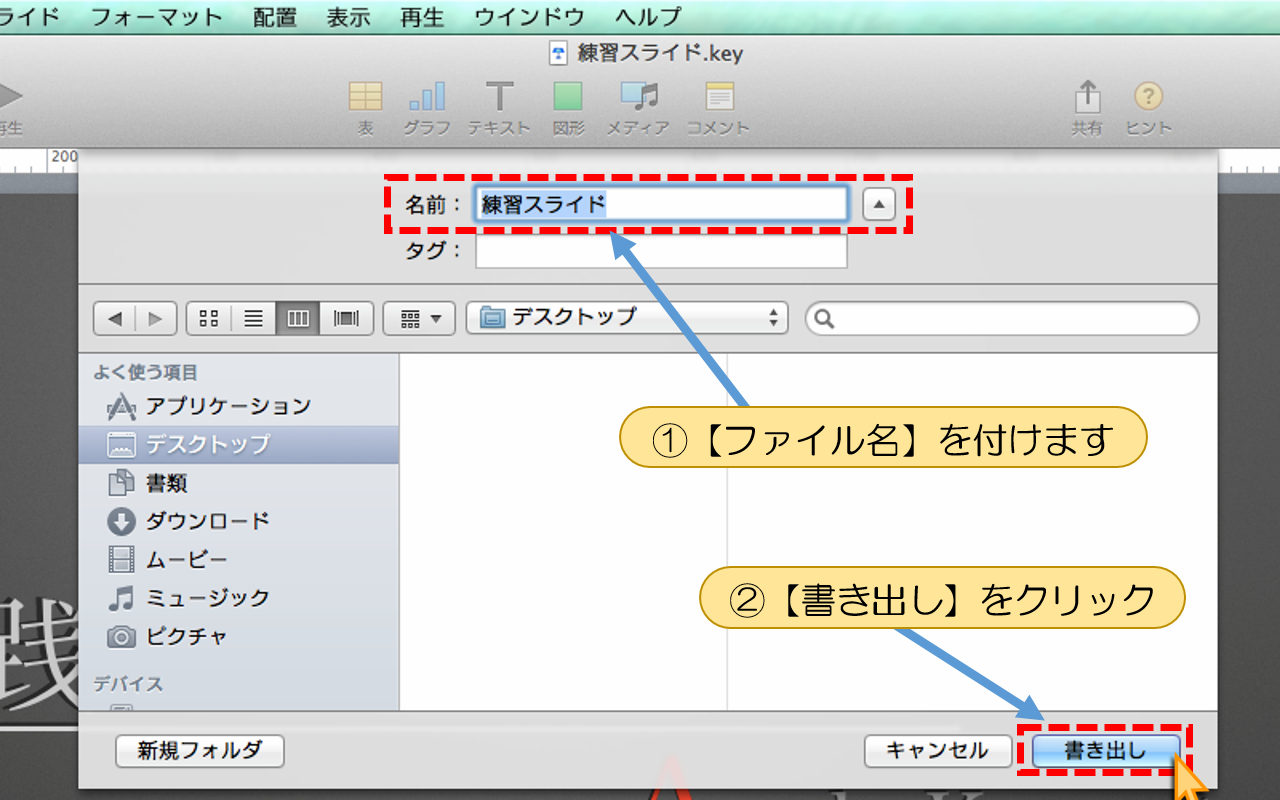Open the 配置 menu

click(275, 16)
